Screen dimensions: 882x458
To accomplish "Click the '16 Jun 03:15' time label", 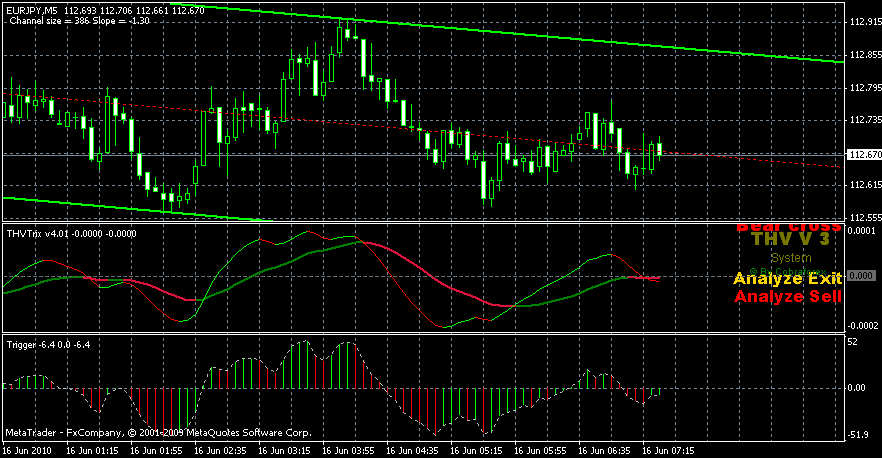I will pyautogui.click(x=285, y=451).
